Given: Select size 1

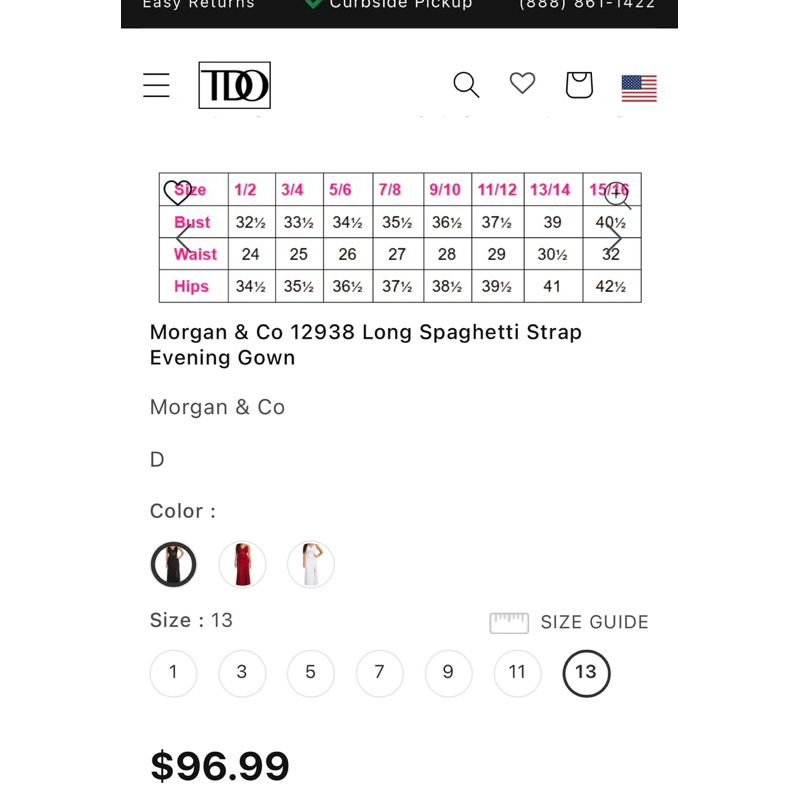Looking at the screenshot, I should coord(173,673).
